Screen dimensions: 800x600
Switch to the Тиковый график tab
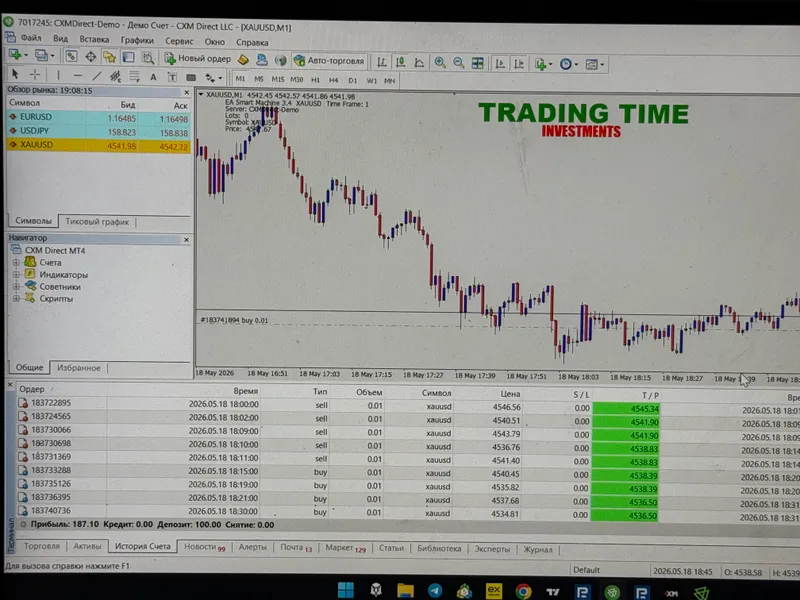97,222
